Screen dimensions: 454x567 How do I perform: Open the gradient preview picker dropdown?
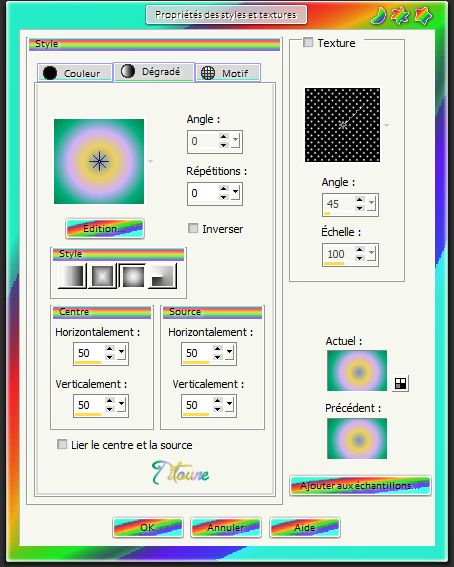click(151, 161)
